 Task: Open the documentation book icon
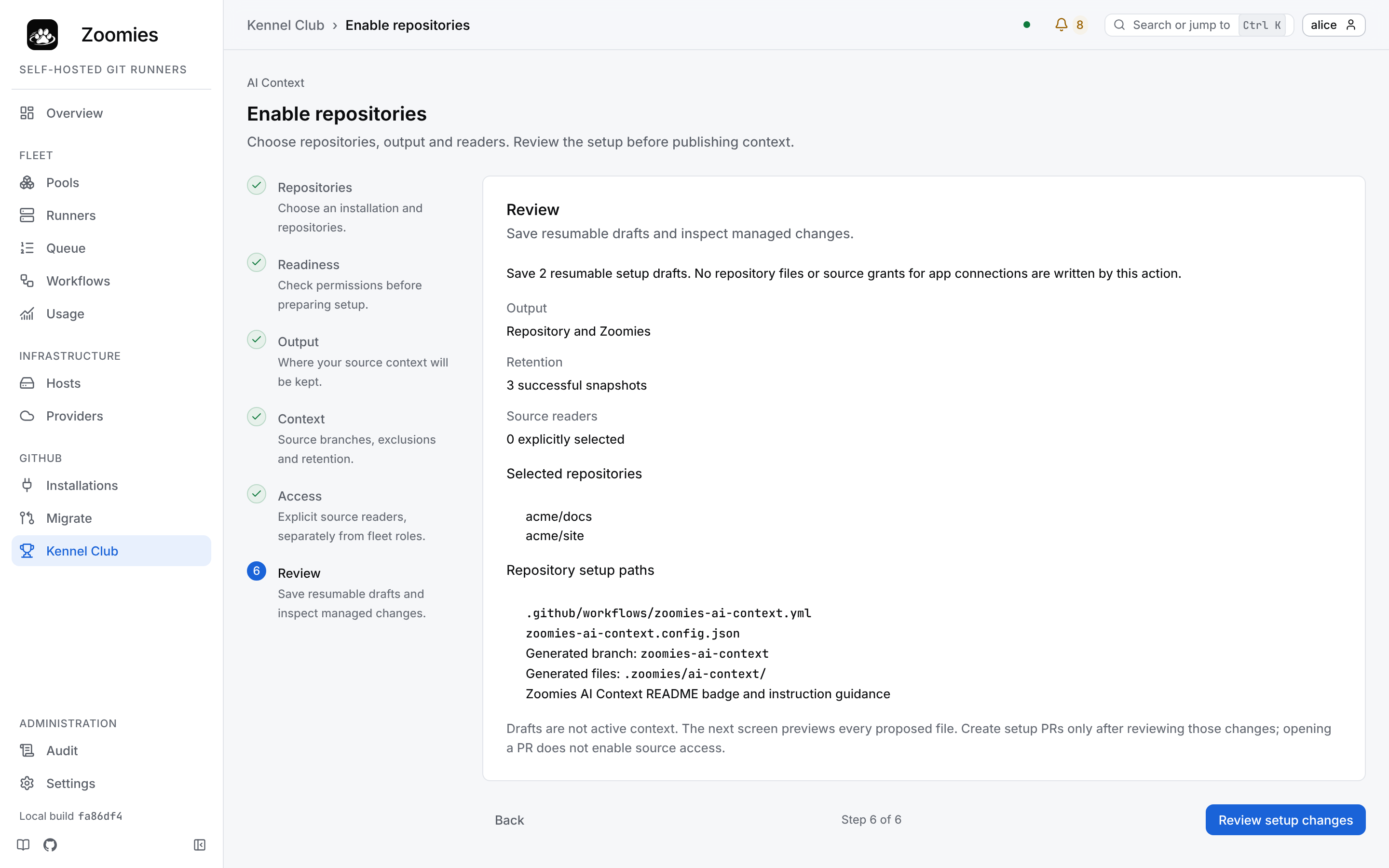[23, 844]
